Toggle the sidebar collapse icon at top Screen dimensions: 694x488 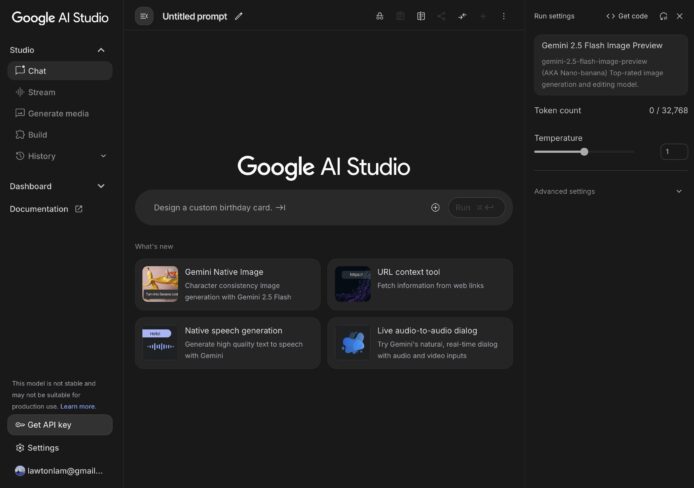[x=144, y=16]
